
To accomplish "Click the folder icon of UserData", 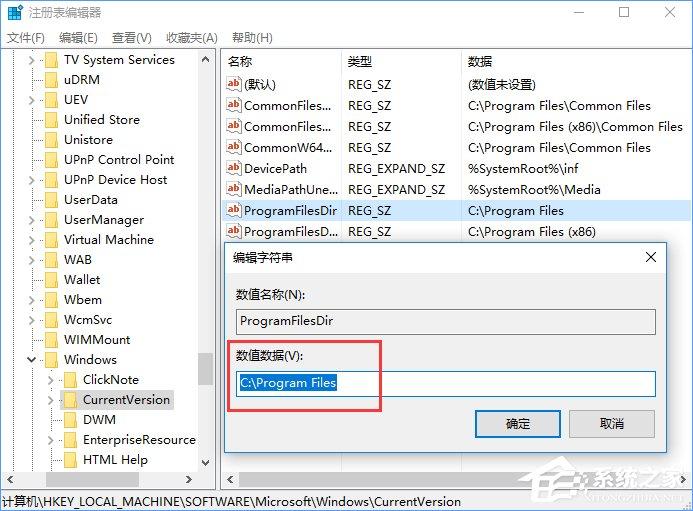I will pyautogui.click(x=51, y=200).
